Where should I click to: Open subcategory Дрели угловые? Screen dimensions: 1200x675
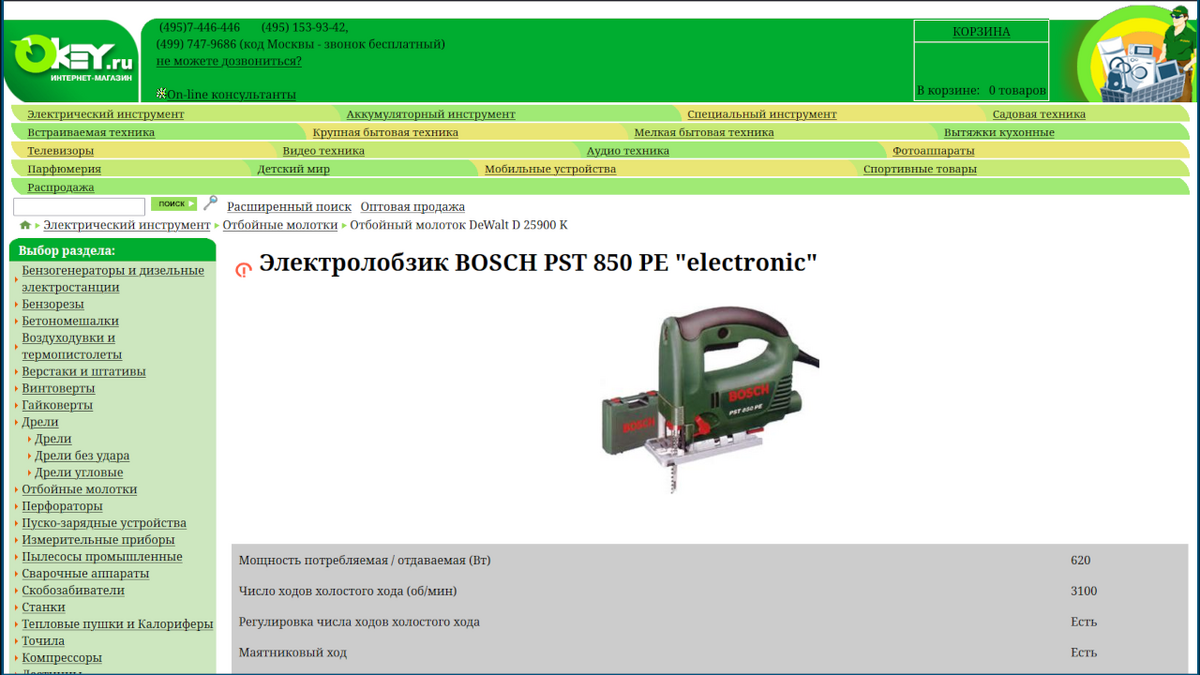79,472
